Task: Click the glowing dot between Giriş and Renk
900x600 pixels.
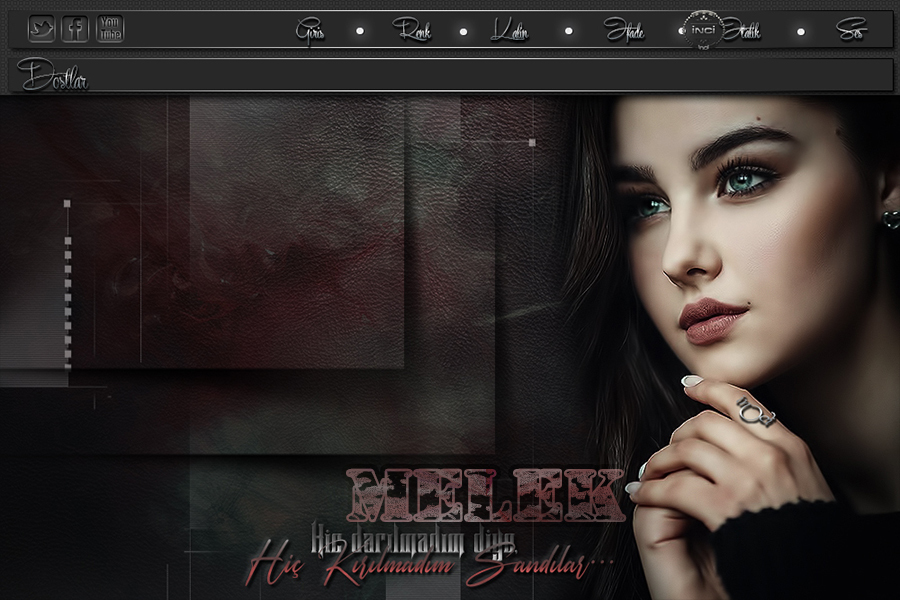Action: (360, 31)
